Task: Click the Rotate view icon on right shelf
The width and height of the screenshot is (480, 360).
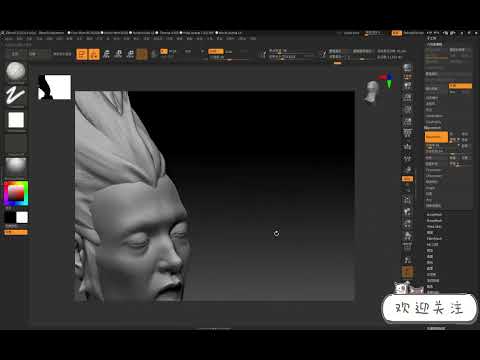Action: point(407,236)
